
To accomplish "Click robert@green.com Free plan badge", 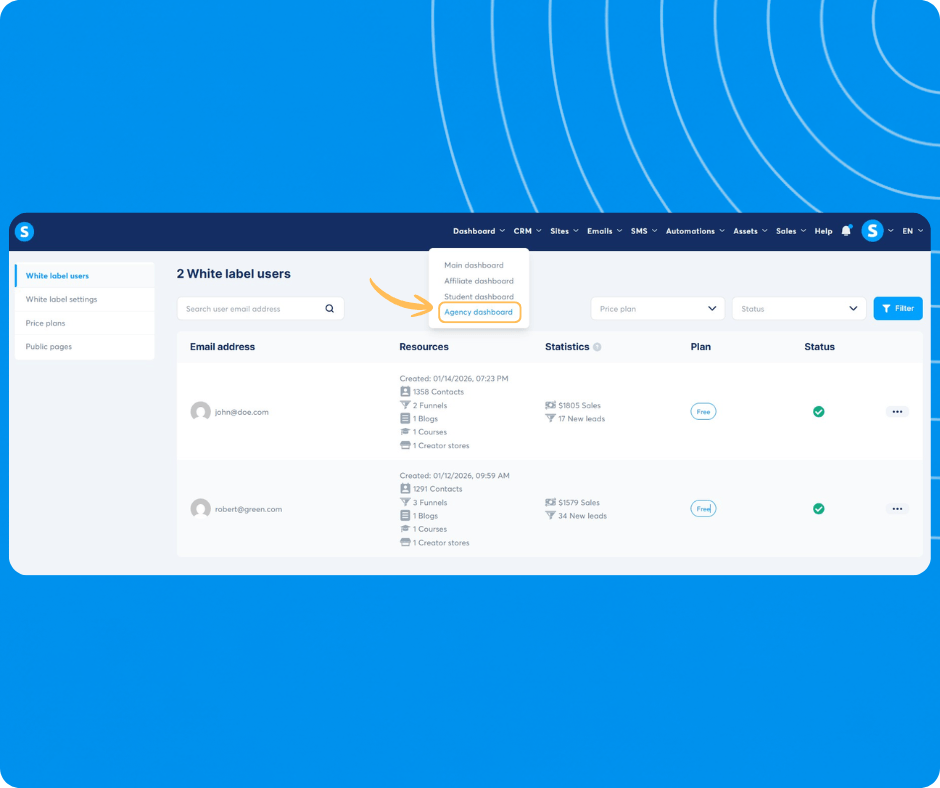I will [703, 509].
